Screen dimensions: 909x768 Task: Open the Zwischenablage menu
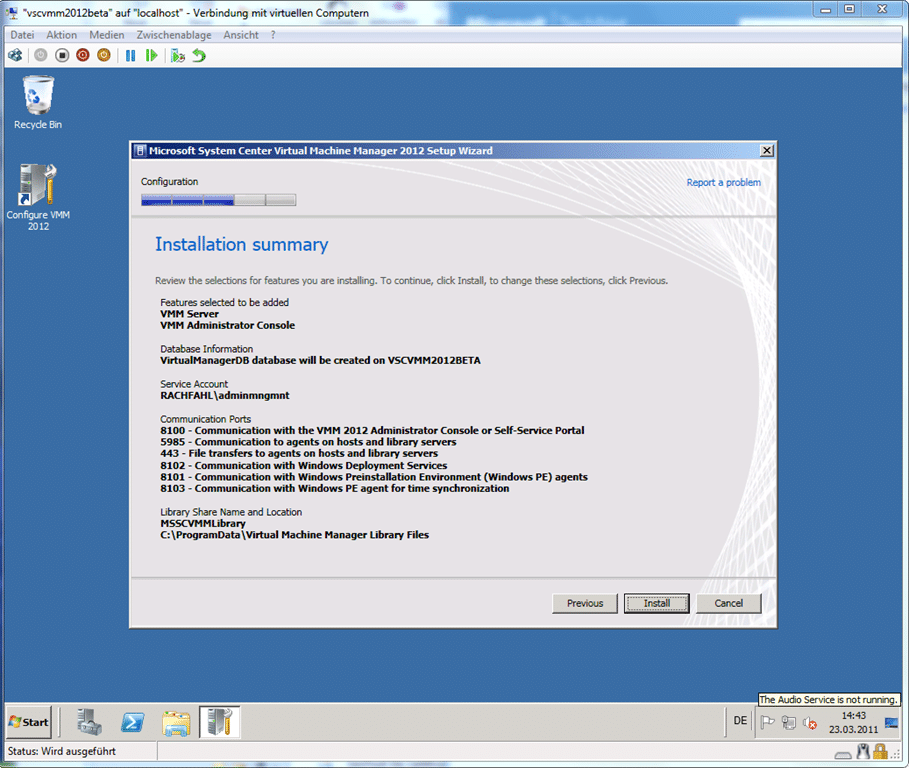(x=174, y=35)
